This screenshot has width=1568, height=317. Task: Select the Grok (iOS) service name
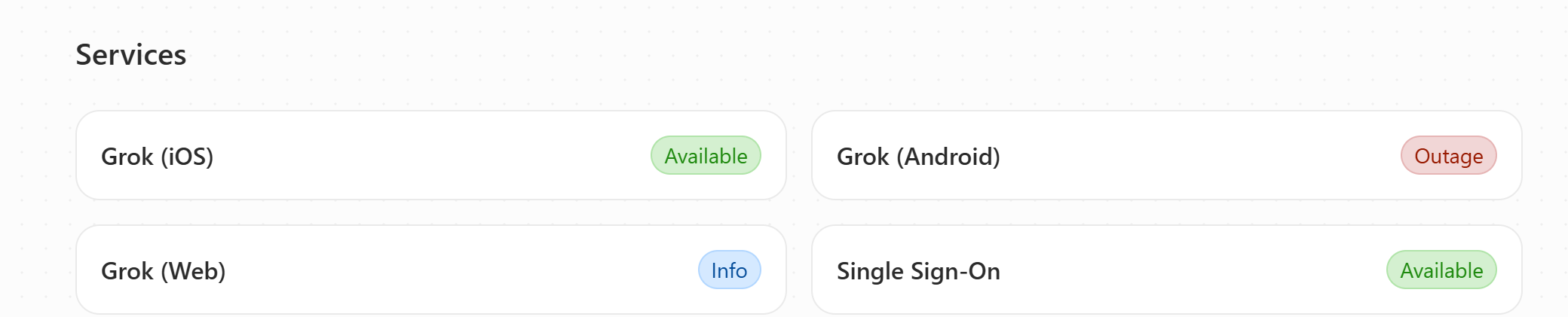click(x=158, y=157)
